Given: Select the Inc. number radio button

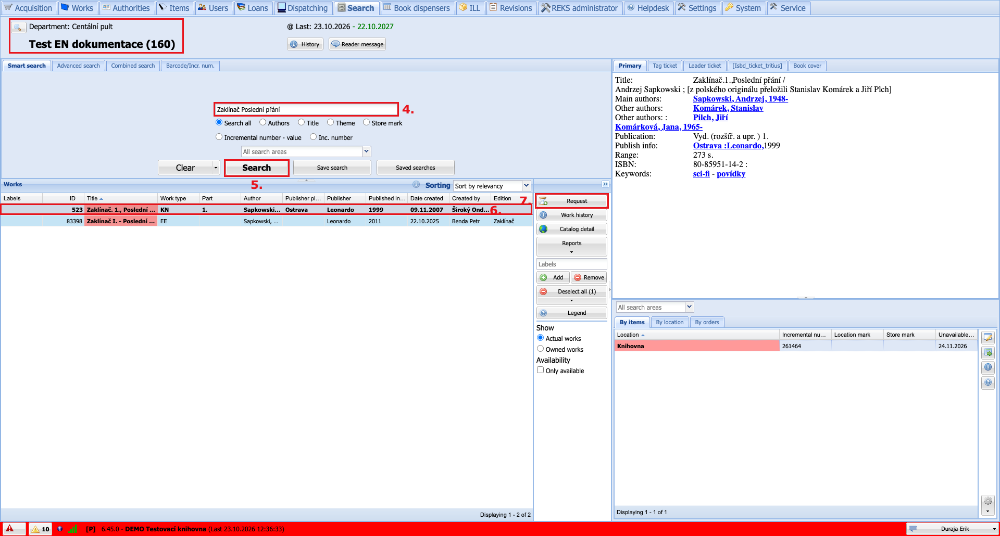Looking at the screenshot, I should [x=313, y=137].
